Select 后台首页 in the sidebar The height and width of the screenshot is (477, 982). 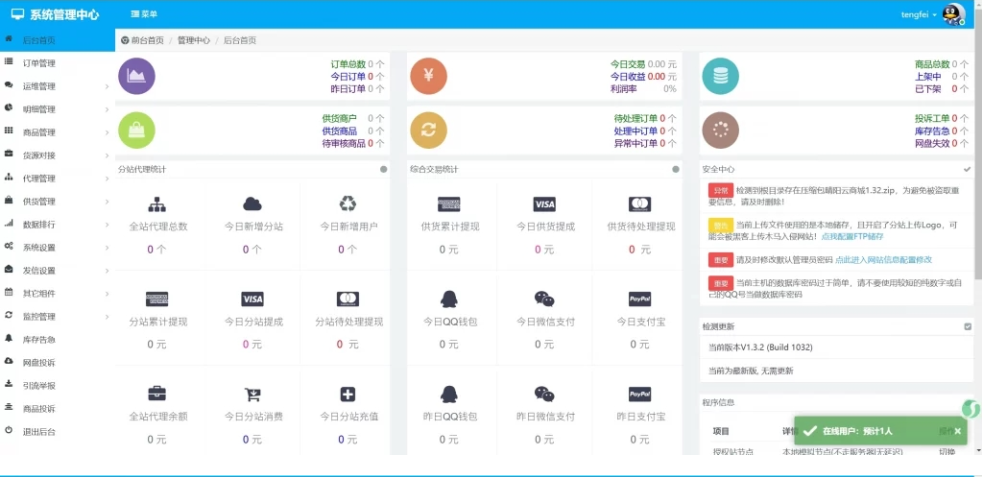coord(58,40)
